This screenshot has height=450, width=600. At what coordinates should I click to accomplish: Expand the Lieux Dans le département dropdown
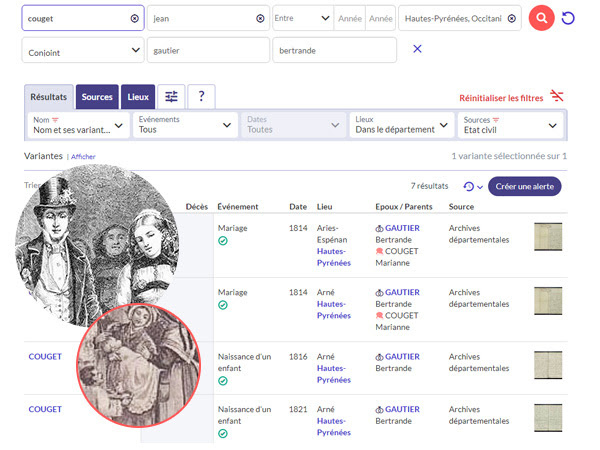click(402, 125)
